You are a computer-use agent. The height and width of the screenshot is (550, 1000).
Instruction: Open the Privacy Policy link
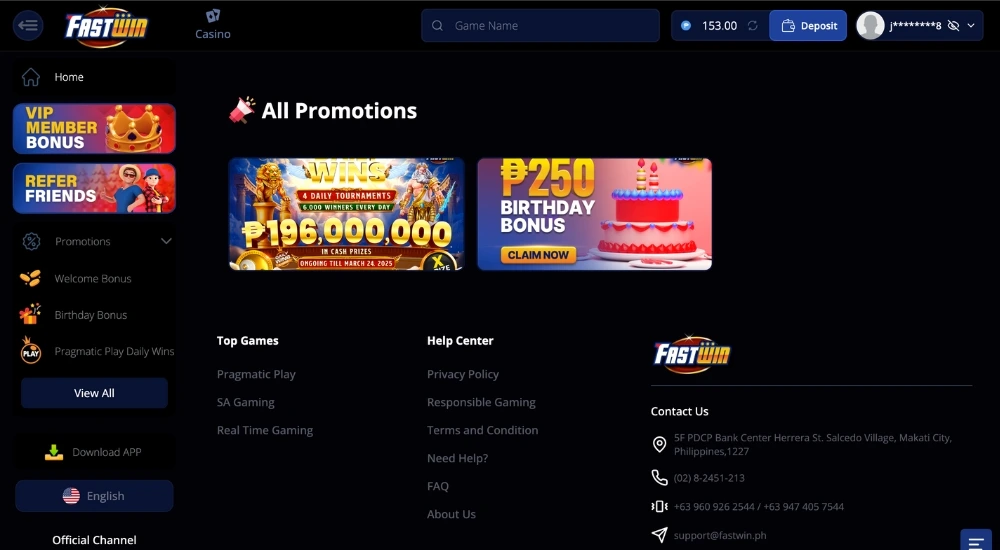(463, 374)
